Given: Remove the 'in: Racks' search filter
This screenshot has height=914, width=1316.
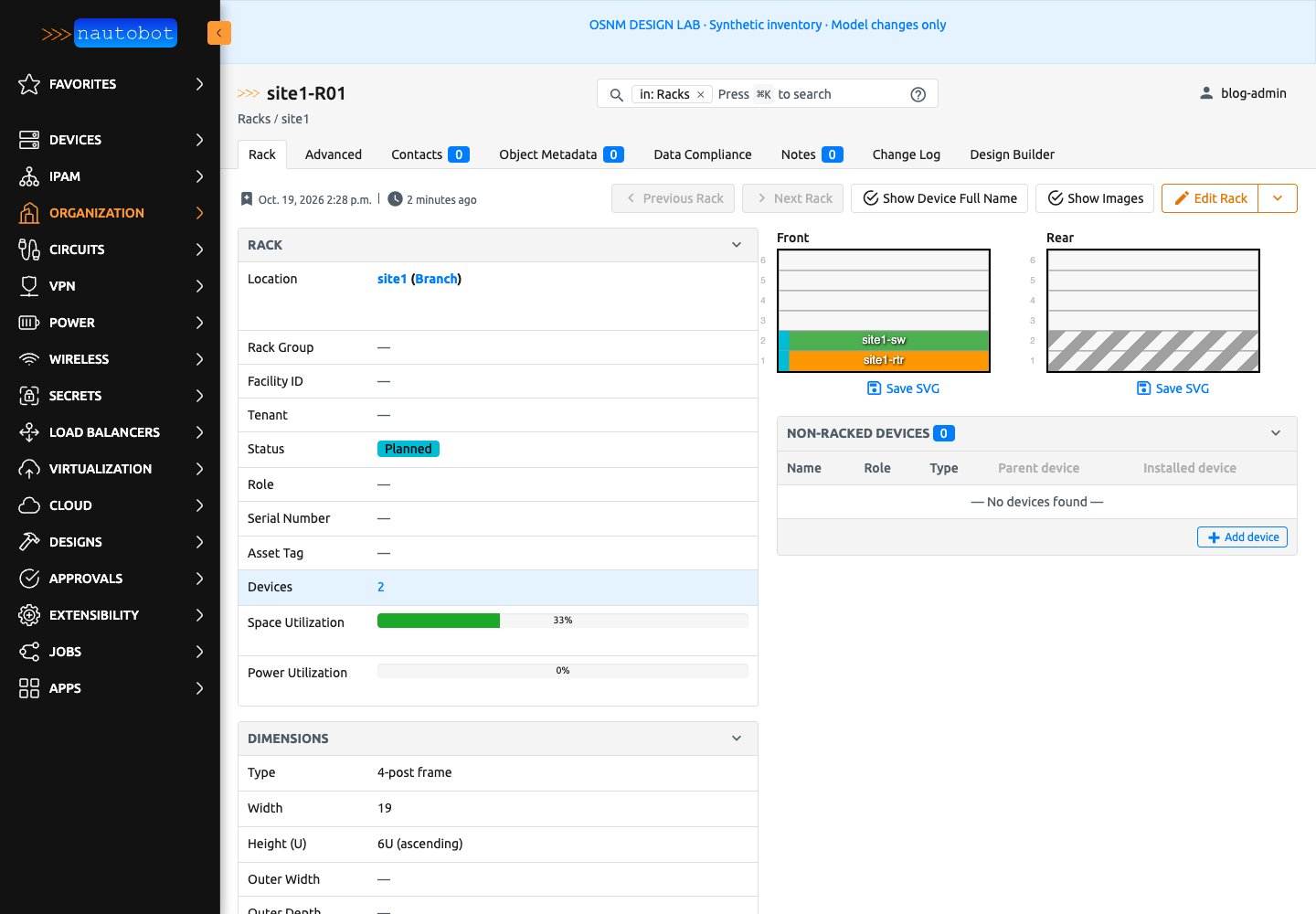Looking at the screenshot, I should point(701,95).
